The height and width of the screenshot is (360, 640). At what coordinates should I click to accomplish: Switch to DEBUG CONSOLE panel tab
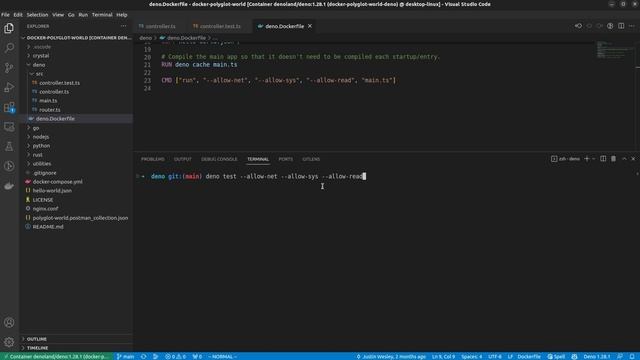click(x=219, y=159)
